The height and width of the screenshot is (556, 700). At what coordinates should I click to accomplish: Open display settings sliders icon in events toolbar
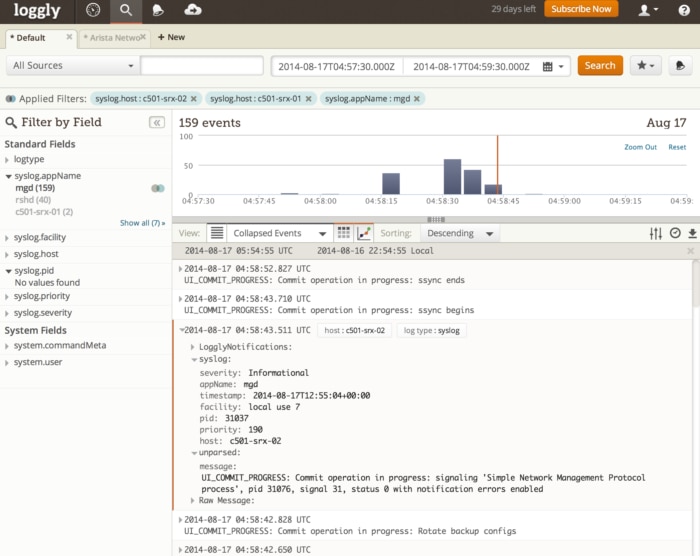pyautogui.click(x=656, y=233)
